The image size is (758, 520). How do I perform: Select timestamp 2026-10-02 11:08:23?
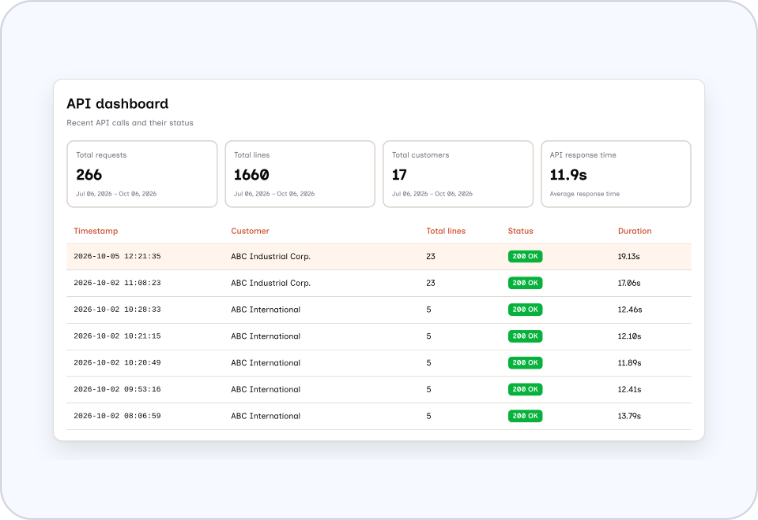(x=117, y=283)
